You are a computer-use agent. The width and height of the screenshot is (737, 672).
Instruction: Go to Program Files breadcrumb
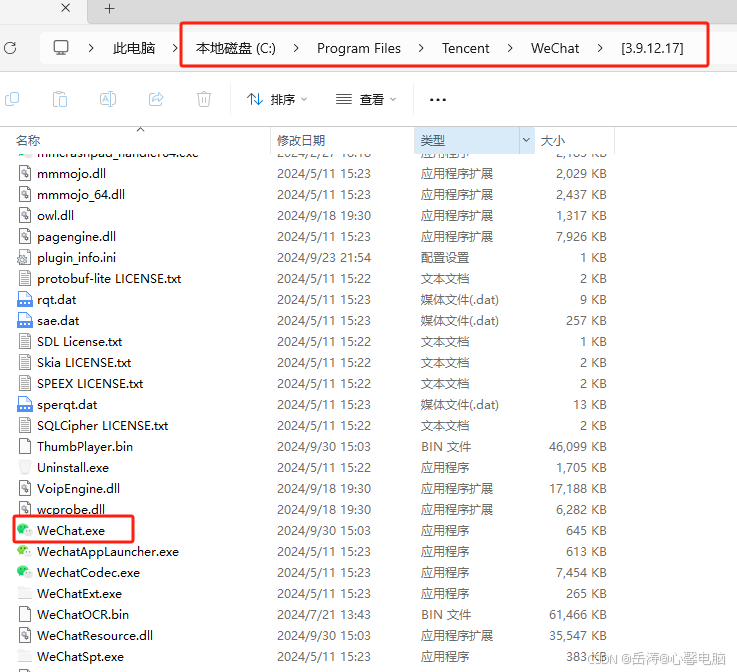pos(359,48)
